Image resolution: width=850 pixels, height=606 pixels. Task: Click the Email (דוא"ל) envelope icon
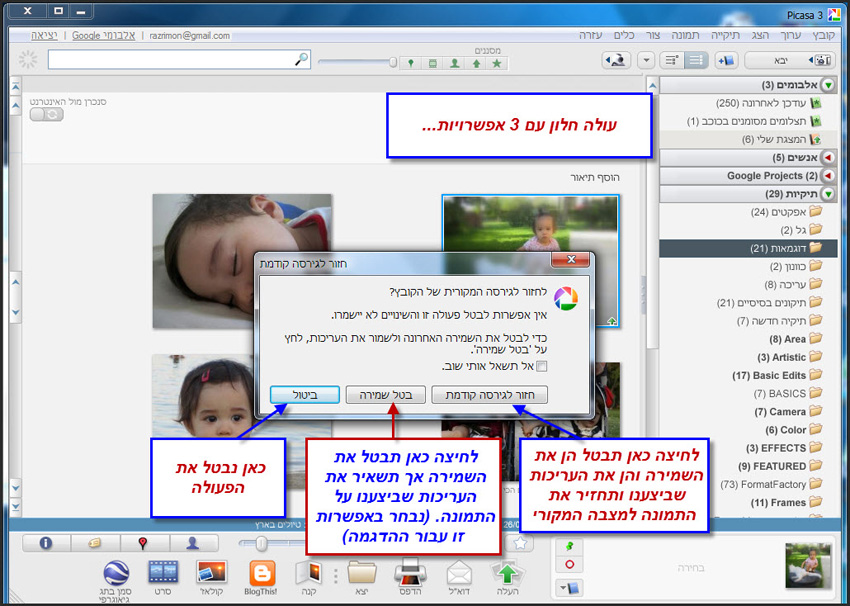[x=459, y=573]
